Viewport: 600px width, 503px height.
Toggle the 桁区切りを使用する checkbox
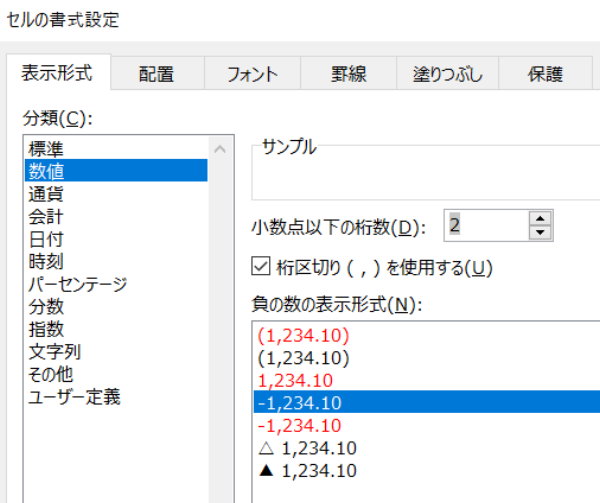[260, 267]
